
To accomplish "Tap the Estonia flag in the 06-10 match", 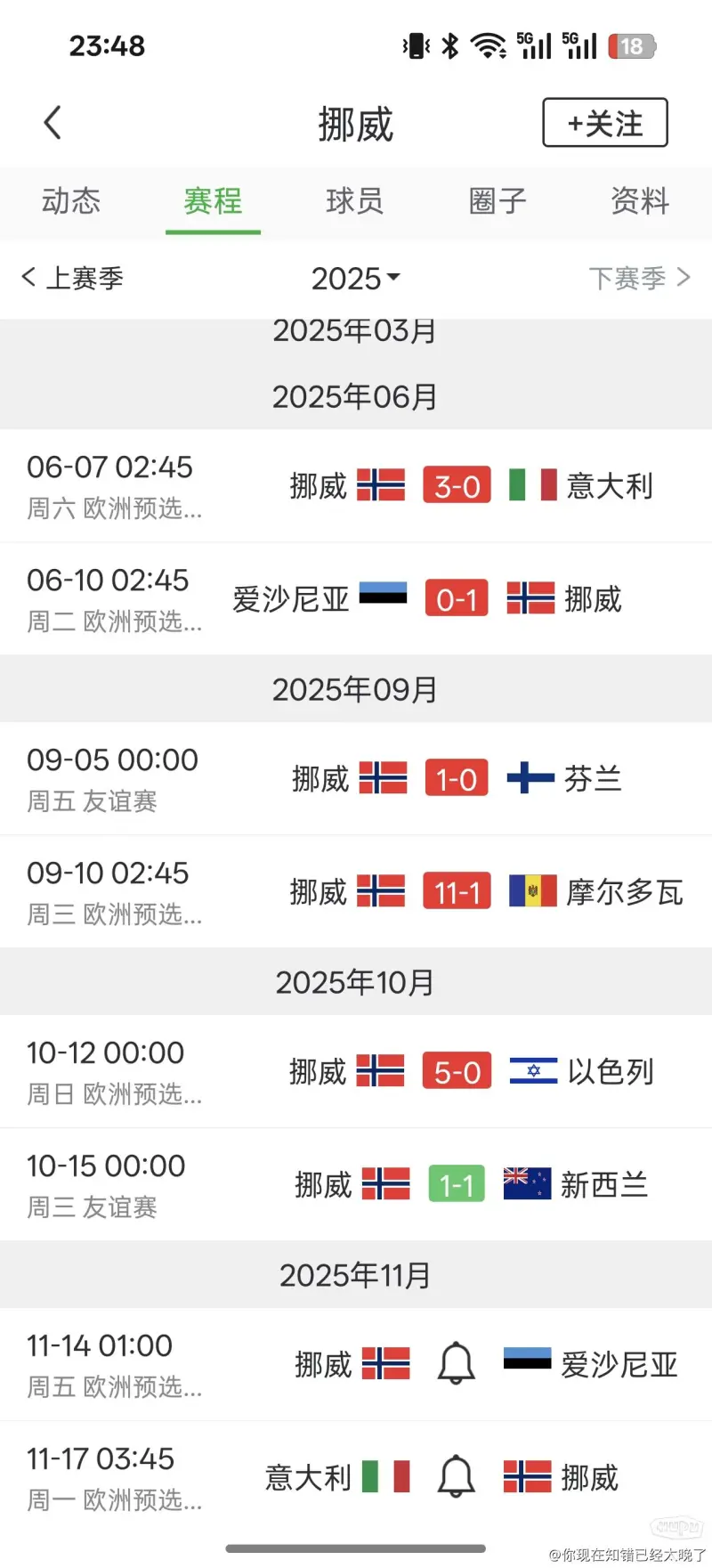I will pyautogui.click(x=383, y=594).
